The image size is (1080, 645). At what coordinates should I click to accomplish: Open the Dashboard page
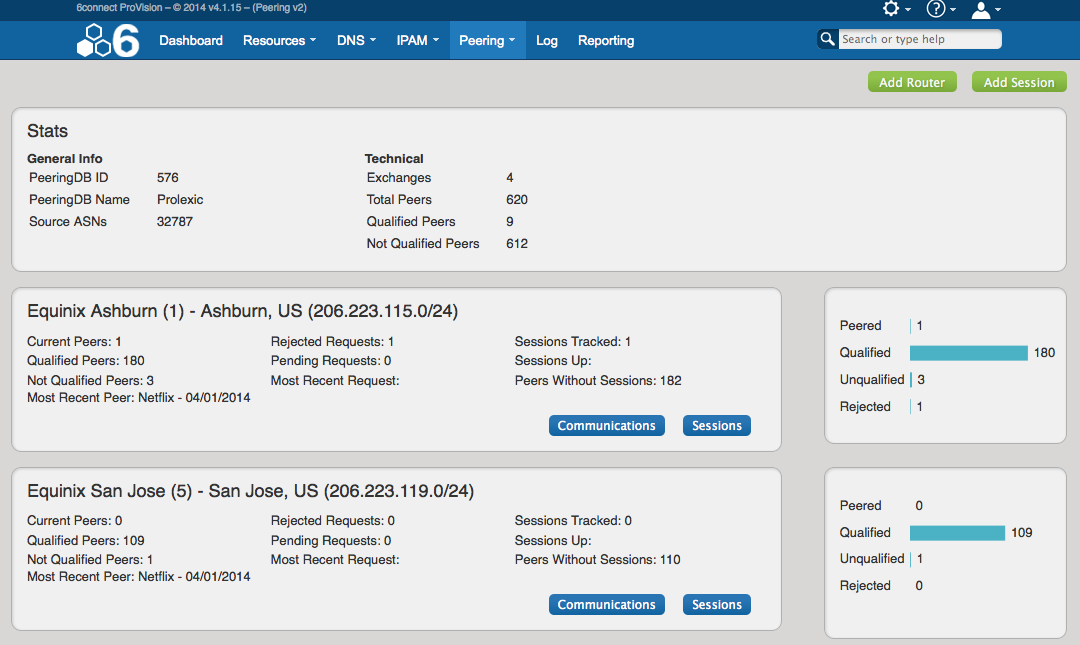(x=191, y=41)
